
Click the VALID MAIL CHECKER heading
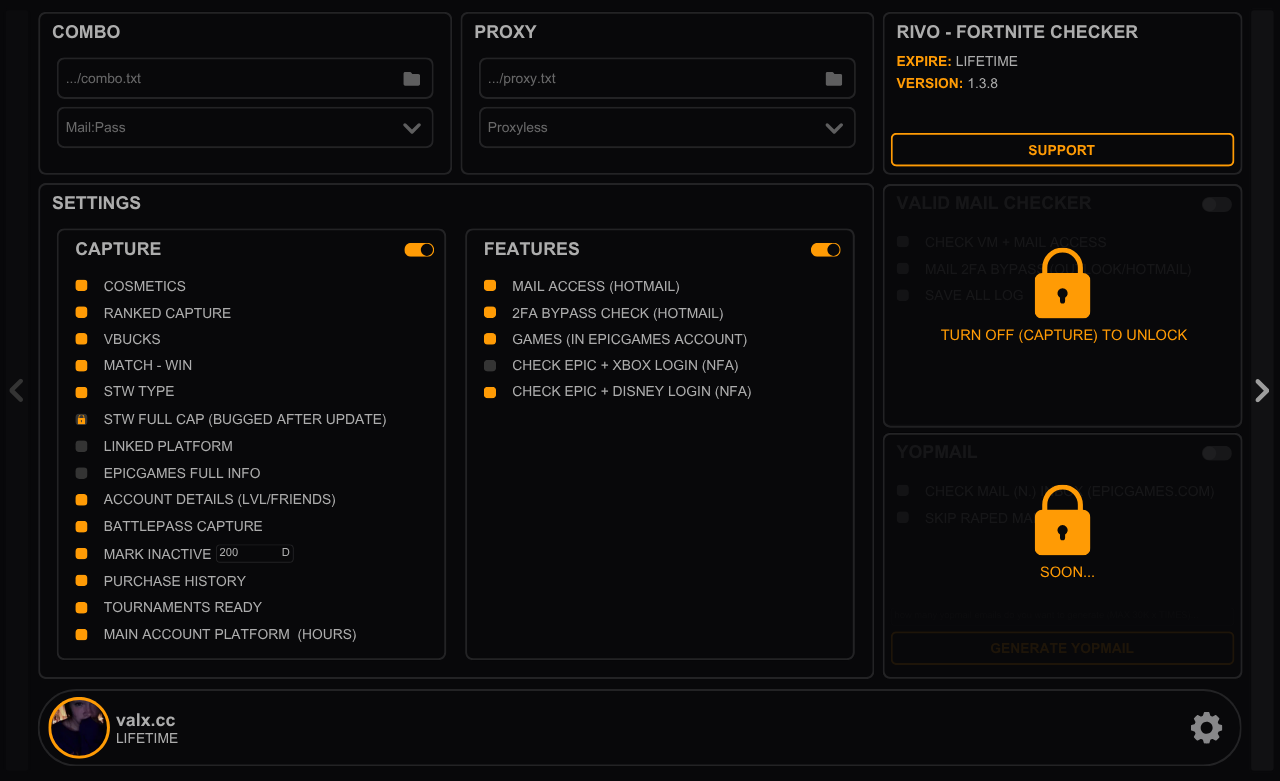tap(994, 203)
